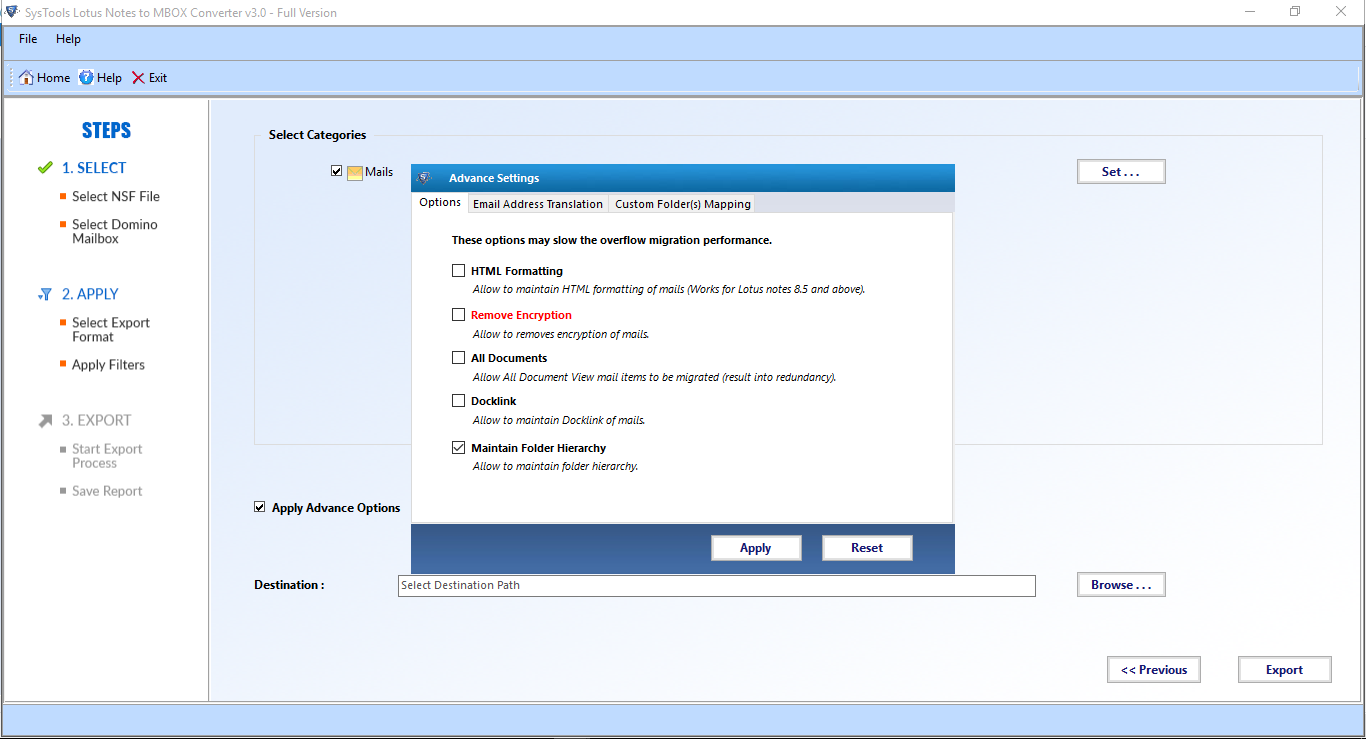Tick the Remove Encryption checkbox
The width and height of the screenshot is (1366, 739).
tap(459, 315)
